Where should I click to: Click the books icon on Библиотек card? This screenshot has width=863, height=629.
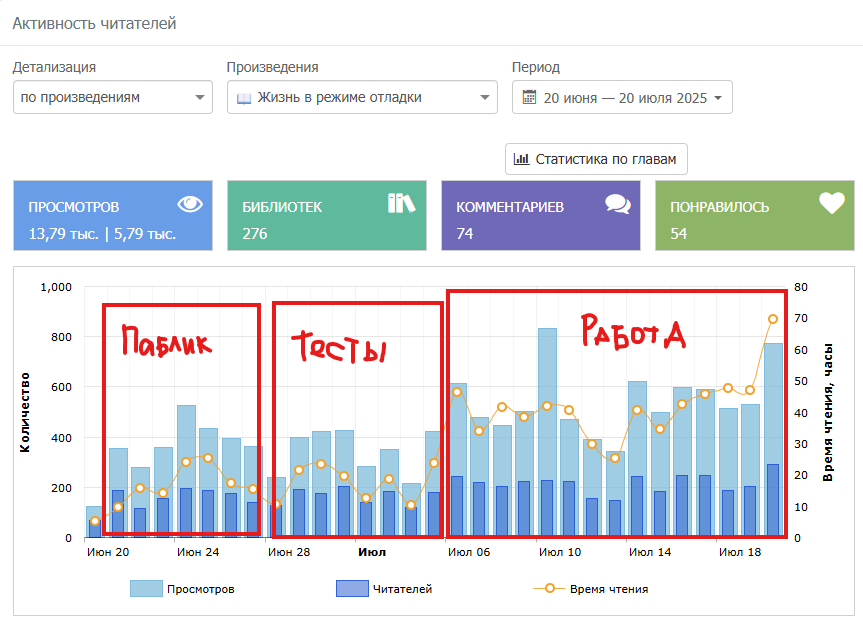401,203
